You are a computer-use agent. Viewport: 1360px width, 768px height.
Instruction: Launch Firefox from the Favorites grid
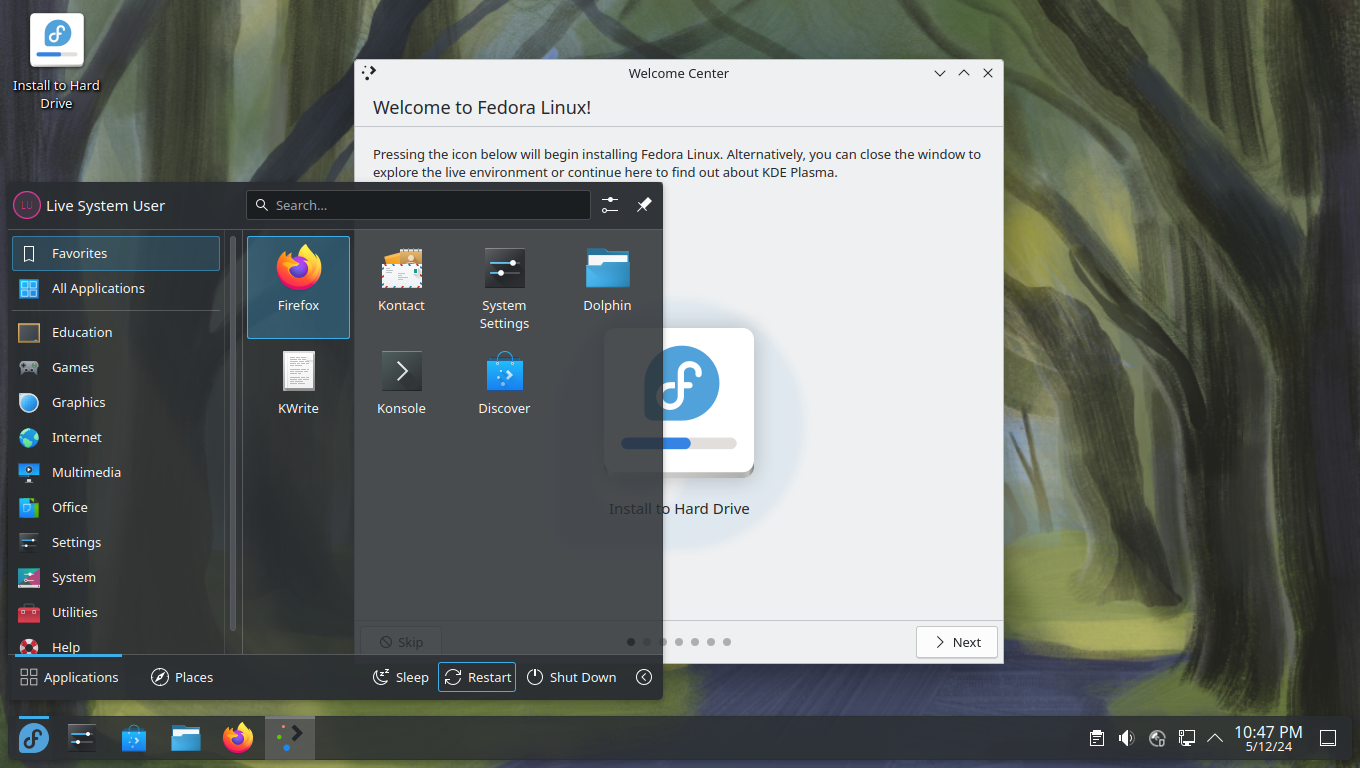pyautogui.click(x=298, y=287)
